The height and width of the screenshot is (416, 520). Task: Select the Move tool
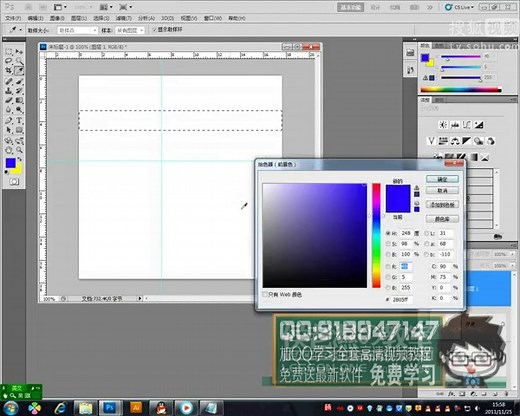pos(19,51)
